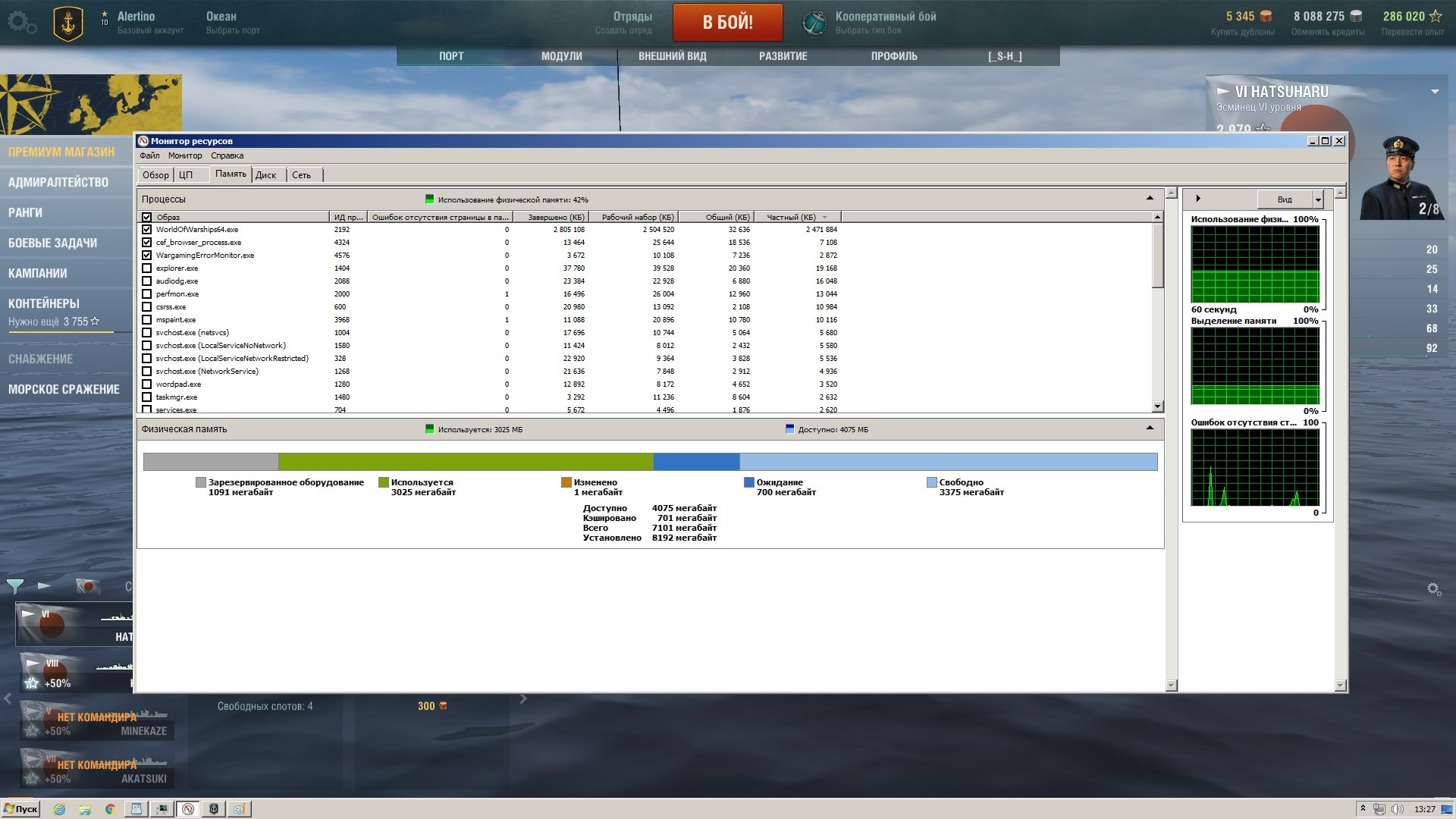The height and width of the screenshot is (819, 1456).
Task: Show hidden tray icons arrow
Action: [x=1363, y=809]
